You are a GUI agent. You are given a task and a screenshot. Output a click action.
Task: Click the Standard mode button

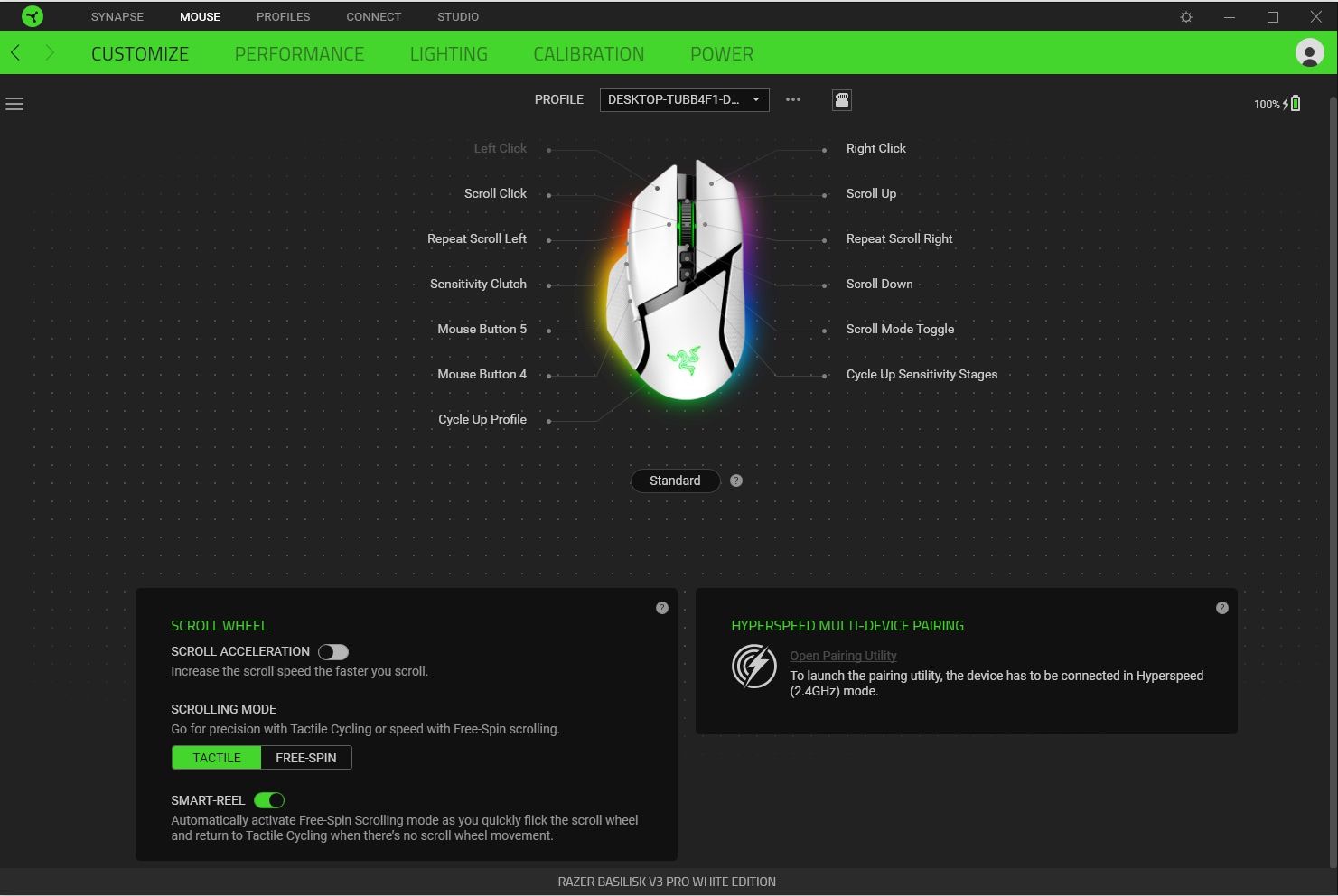675,481
